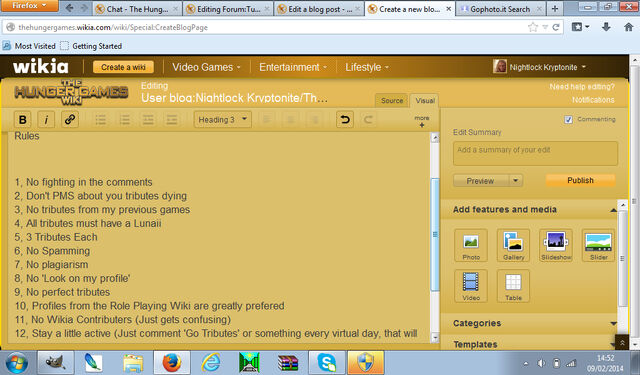Open the Lifestyle menu
Viewport: 640px width, 375px height.
coord(367,67)
